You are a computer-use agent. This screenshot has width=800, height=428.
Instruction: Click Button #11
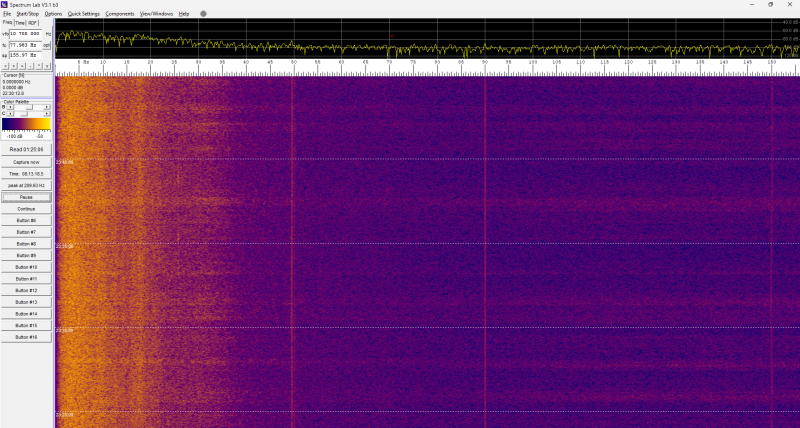(x=26, y=279)
